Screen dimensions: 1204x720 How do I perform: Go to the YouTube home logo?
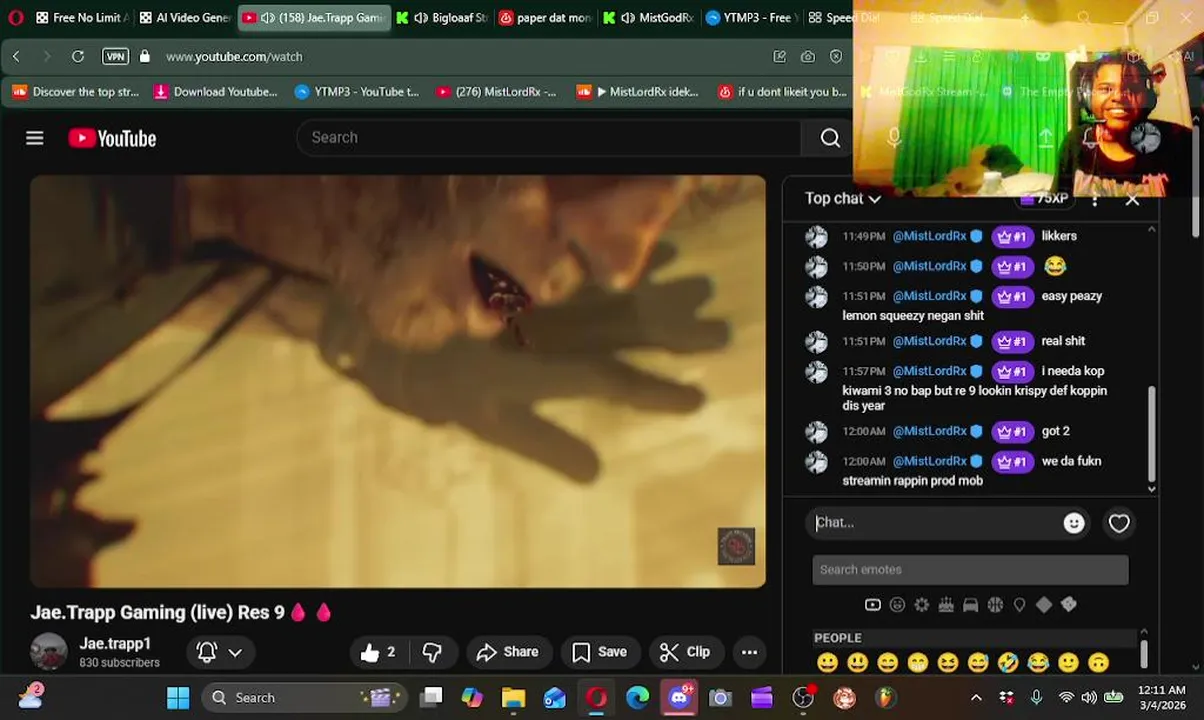pos(112,138)
